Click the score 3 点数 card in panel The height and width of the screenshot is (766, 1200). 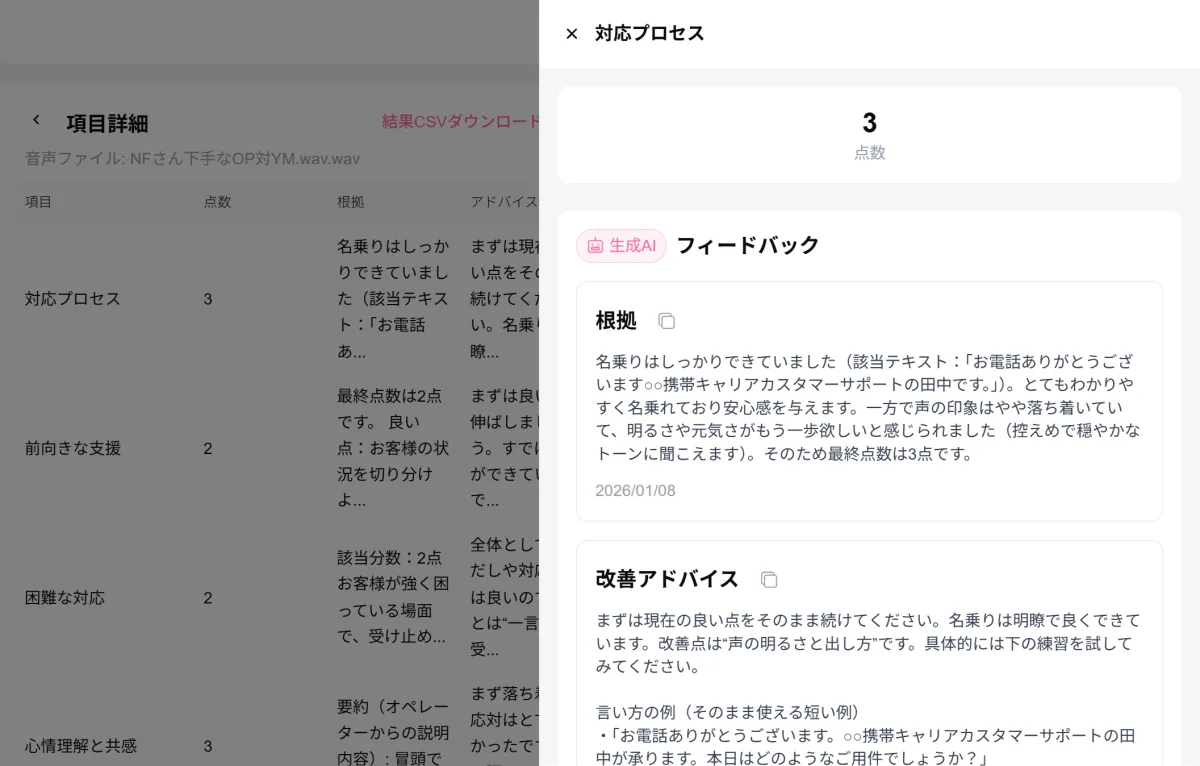869,135
